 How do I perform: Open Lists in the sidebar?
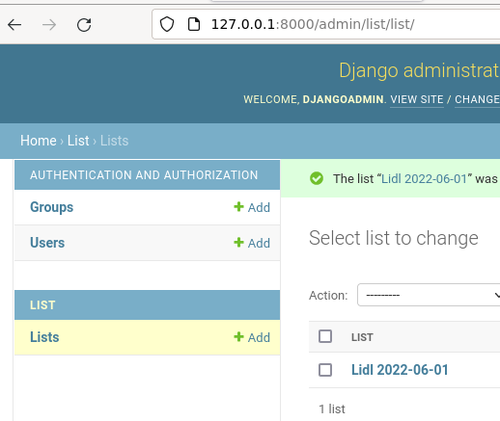pos(45,337)
